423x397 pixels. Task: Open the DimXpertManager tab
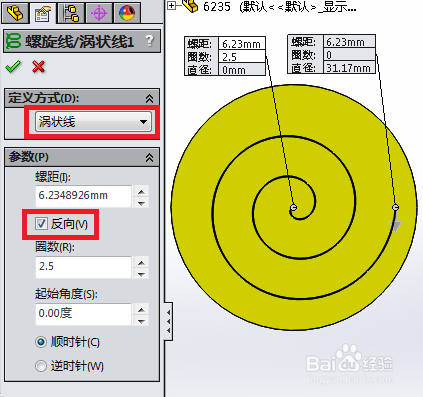pyautogui.click(x=99, y=13)
